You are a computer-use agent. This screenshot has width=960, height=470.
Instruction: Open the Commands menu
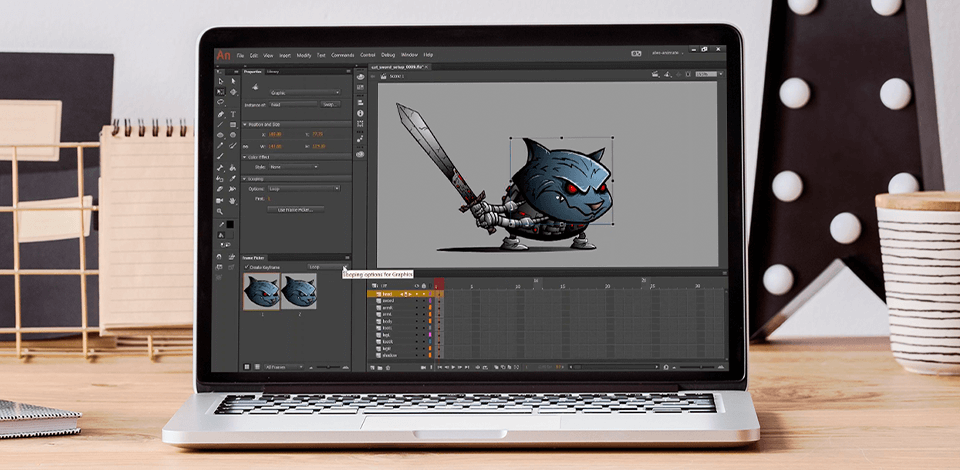pos(343,55)
